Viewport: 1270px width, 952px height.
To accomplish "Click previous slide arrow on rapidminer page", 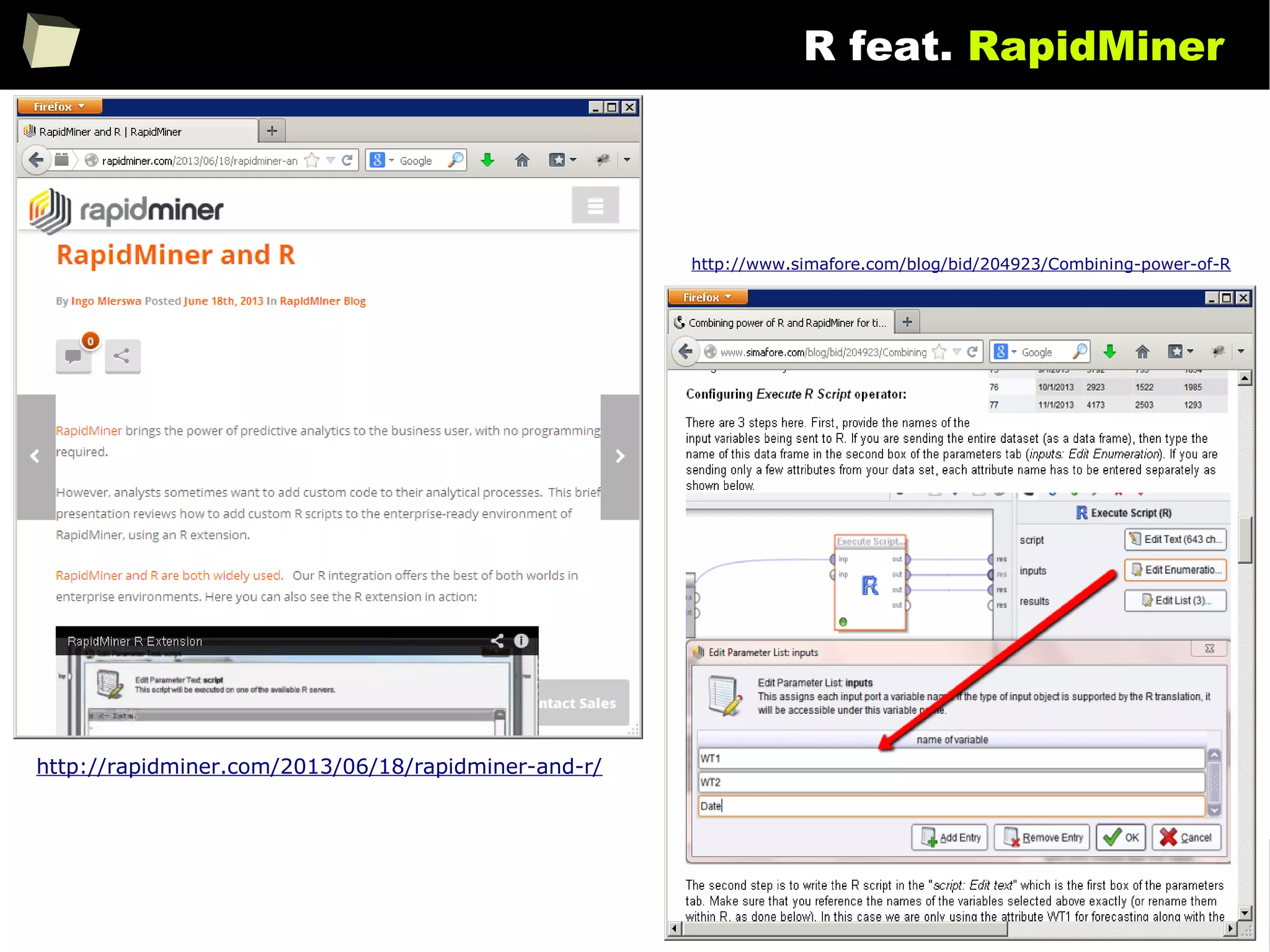I will click(x=35, y=456).
